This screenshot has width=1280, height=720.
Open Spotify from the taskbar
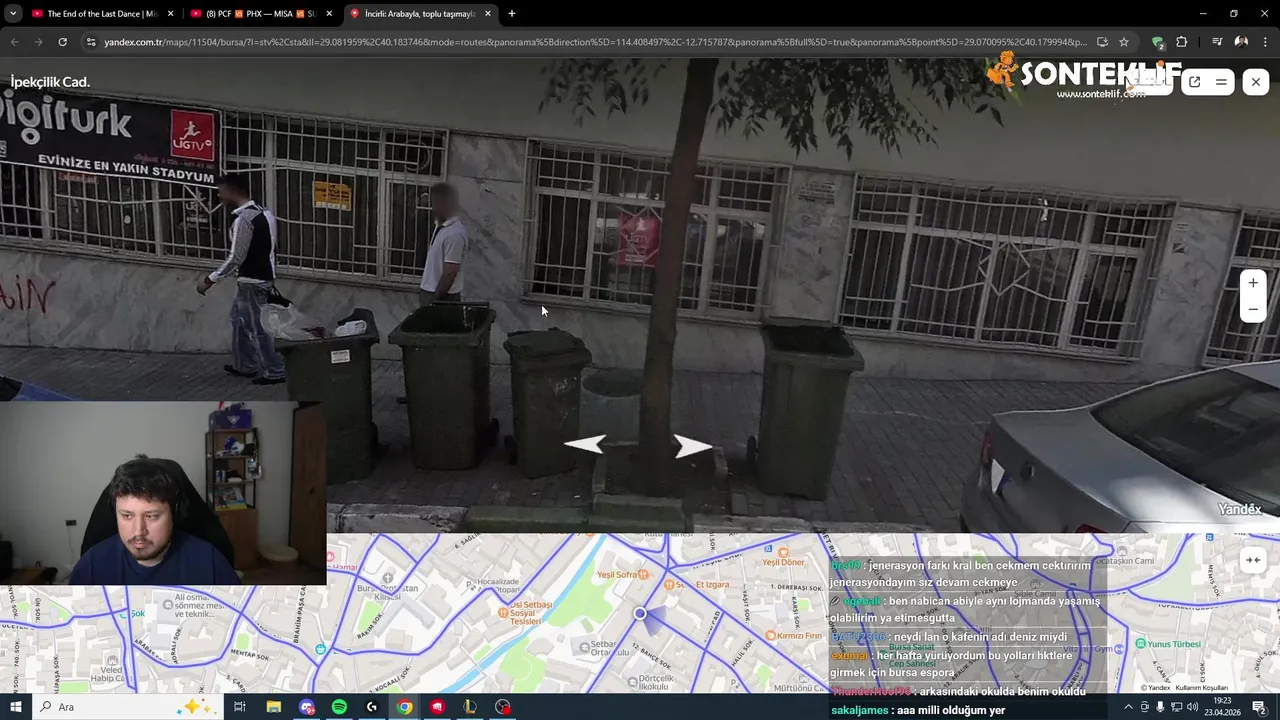pyautogui.click(x=339, y=707)
